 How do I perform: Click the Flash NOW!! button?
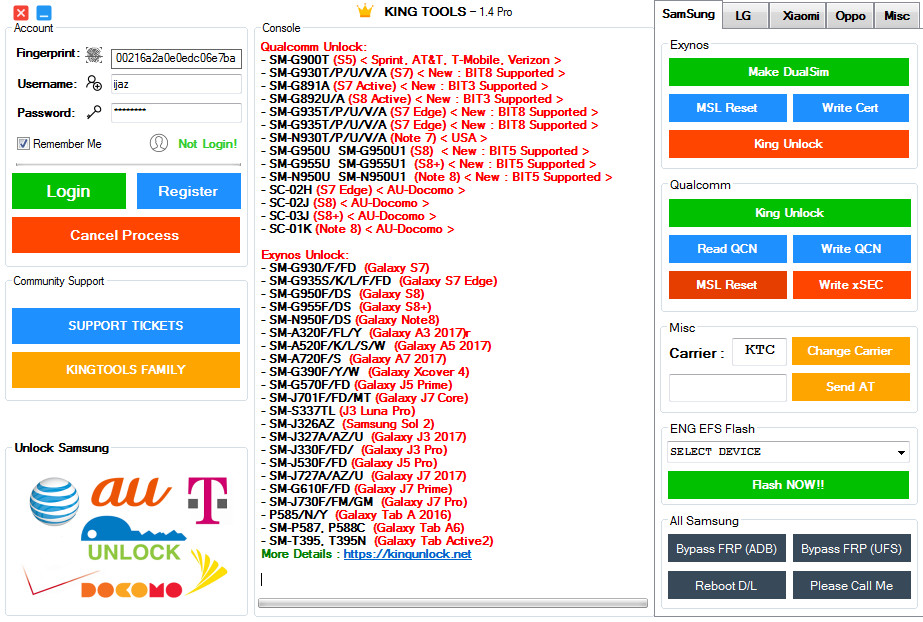click(788, 485)
